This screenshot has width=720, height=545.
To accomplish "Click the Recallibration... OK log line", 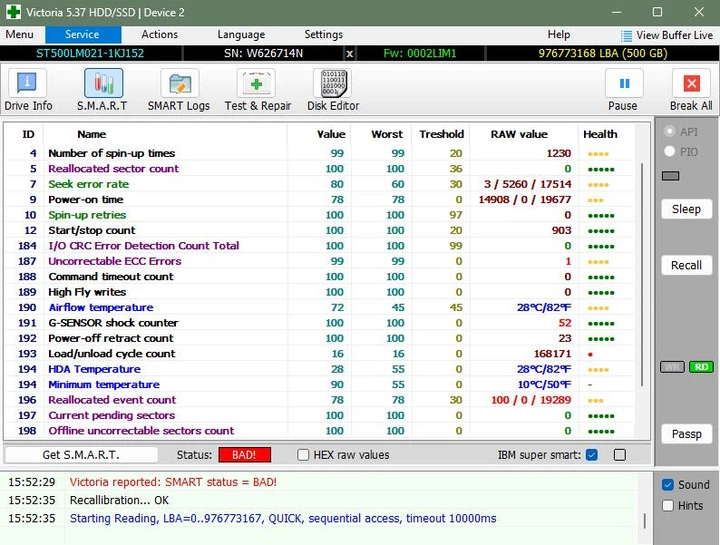I will point(119,500).
